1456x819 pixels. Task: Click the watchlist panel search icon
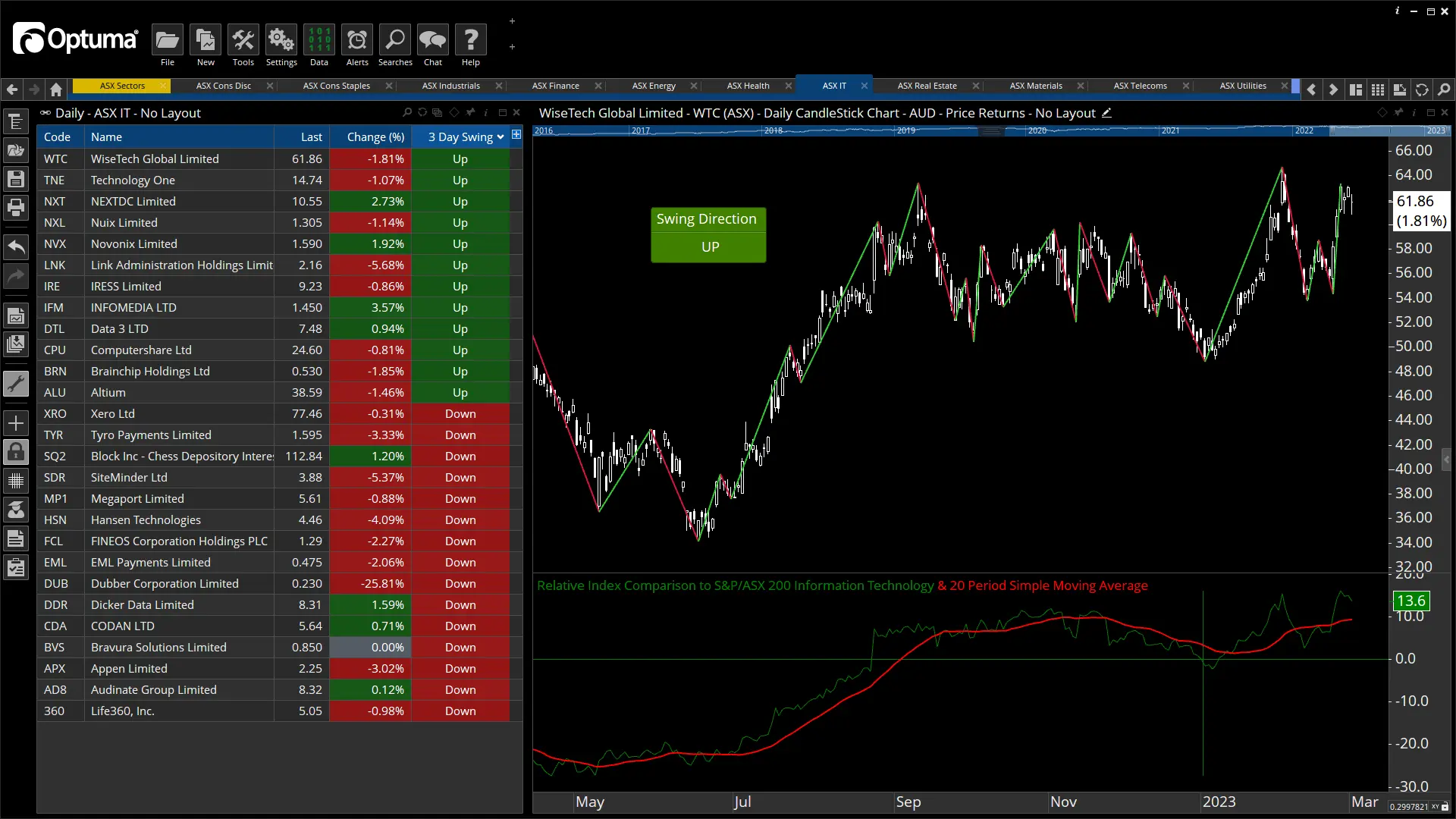(x=407, y=112)
